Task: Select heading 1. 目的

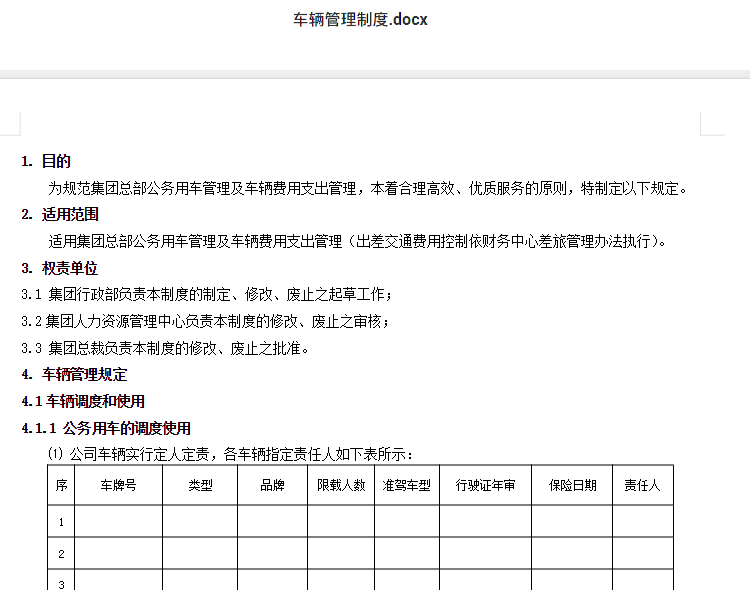Action: [46, 161]
